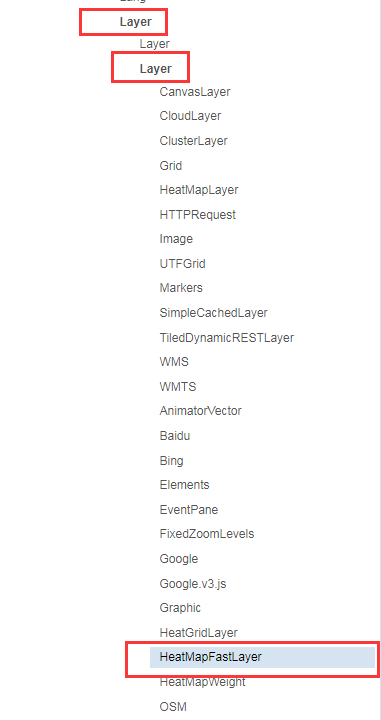381x720 pixels.
Task: Open the Baidu layer entry
Action: click(174, 435)
